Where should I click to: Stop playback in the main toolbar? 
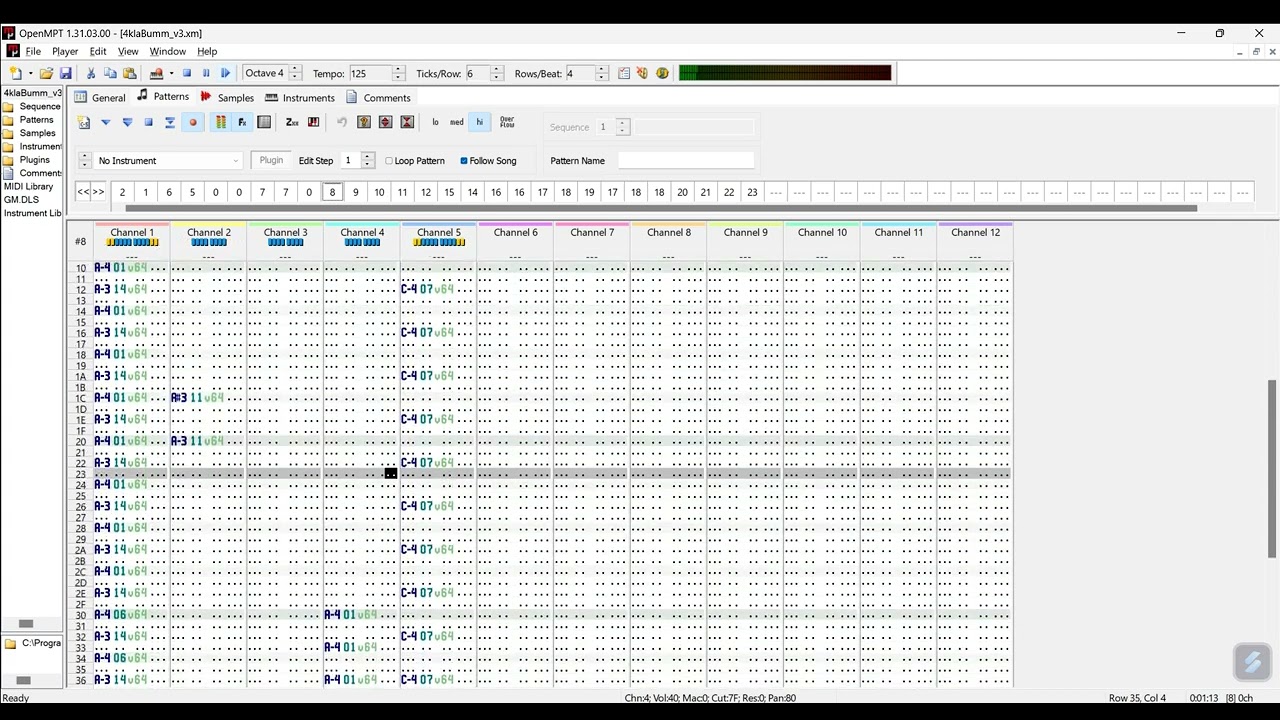(x=187, y=73)
